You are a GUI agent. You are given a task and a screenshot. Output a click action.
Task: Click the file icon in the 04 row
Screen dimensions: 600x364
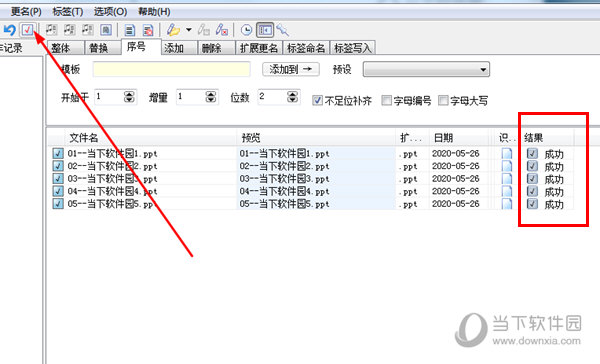(x=507, y=191)
